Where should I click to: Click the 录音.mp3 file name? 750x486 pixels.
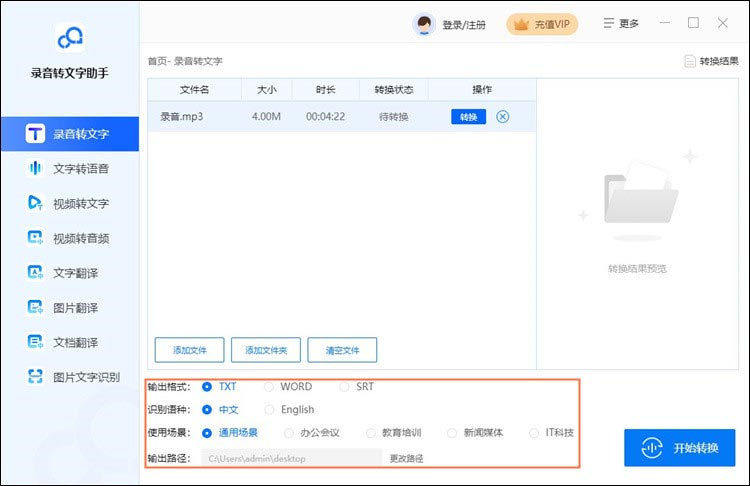click(x=181, y=117)
